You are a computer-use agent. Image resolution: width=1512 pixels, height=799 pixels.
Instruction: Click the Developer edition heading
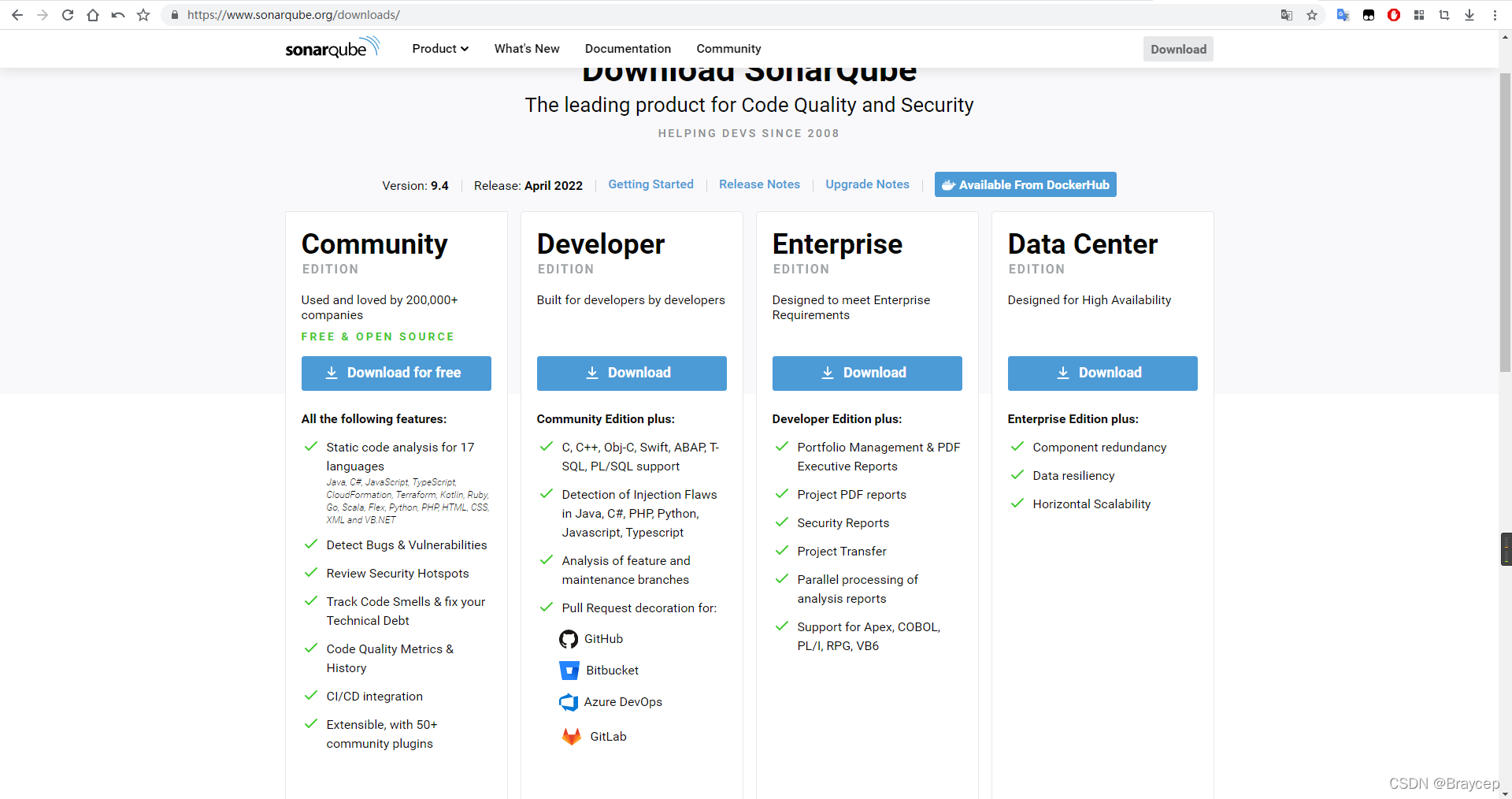(601, 244)
